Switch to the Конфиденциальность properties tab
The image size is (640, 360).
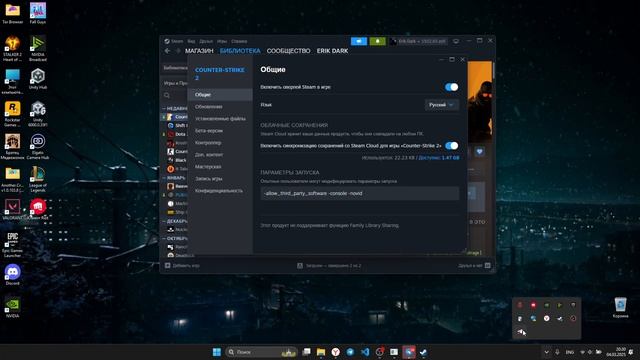tap(220, 191)
